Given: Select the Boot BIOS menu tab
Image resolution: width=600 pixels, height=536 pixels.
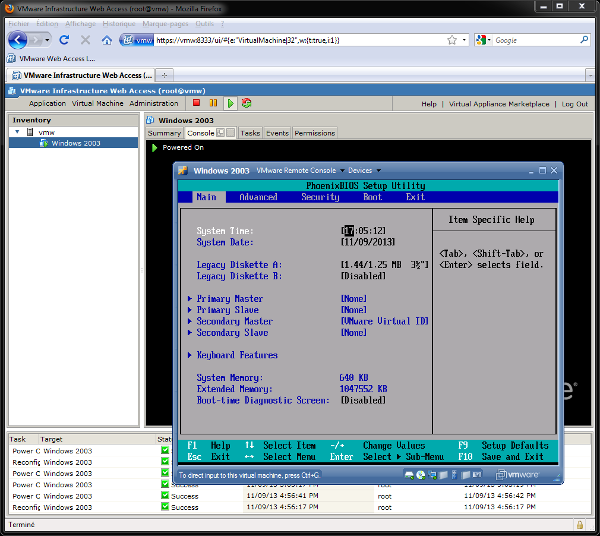Looking at the screenshot, I should pos(373,197).
